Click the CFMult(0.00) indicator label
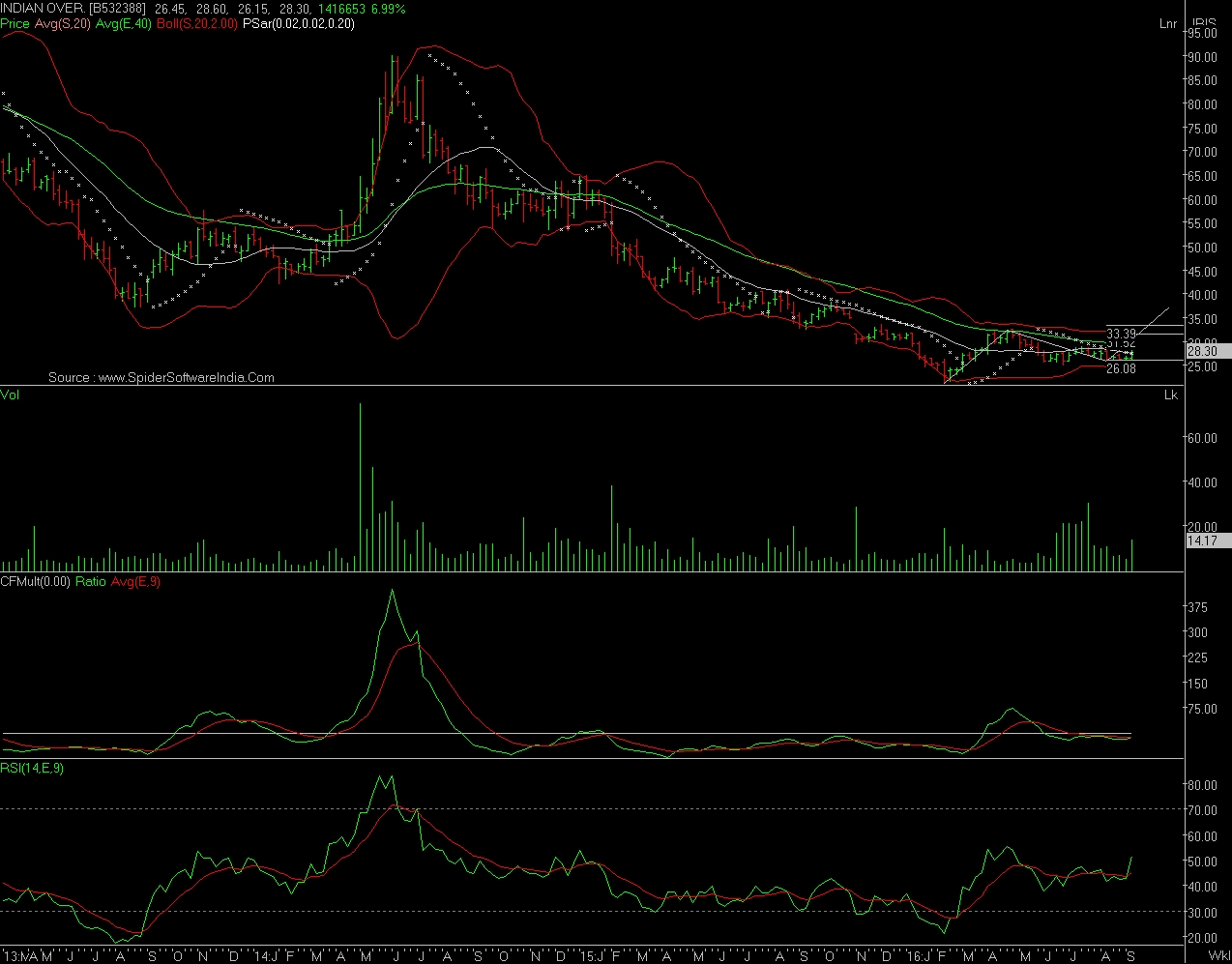 (36, 582)
